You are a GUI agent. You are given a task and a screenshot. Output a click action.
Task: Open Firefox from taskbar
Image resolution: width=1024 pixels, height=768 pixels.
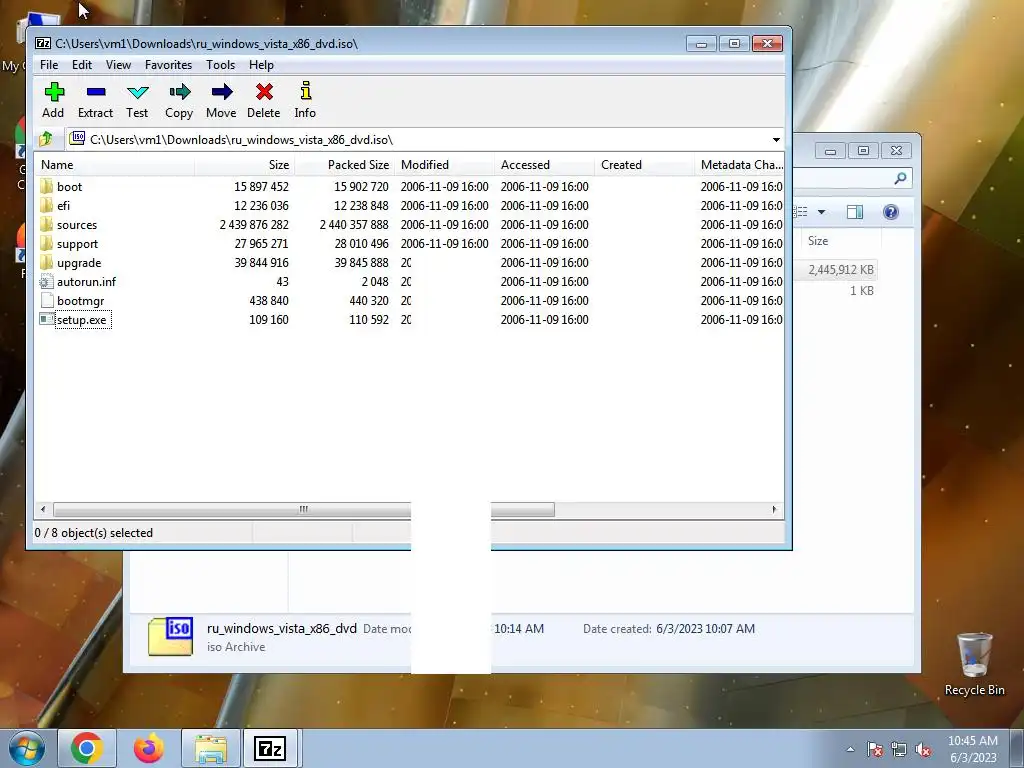(x=149, y=748)
